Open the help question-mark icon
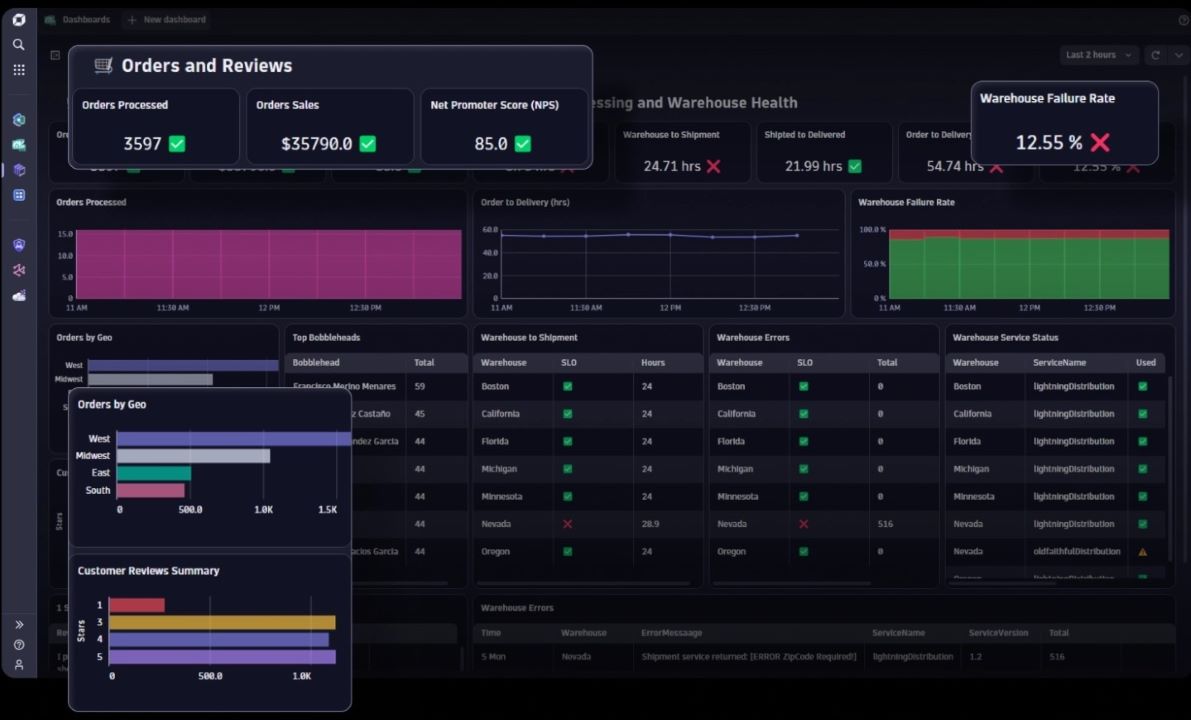Screen dimensions: 1191x720 point(18,644)
